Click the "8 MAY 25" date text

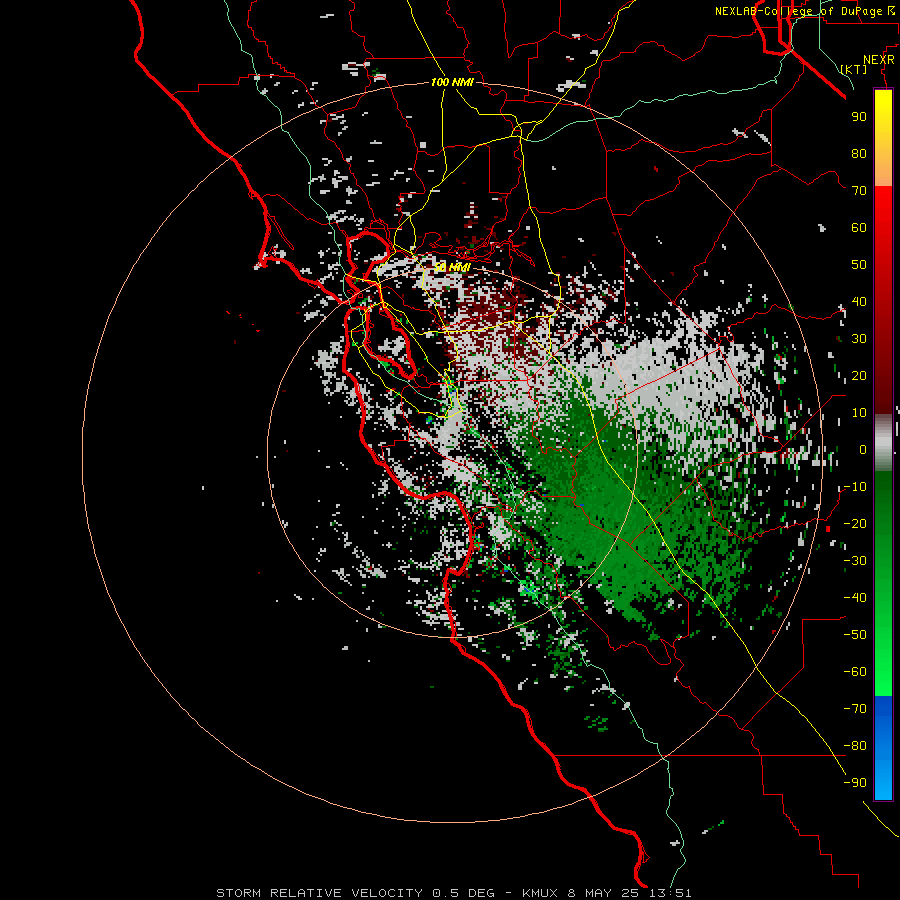(603, 893)
